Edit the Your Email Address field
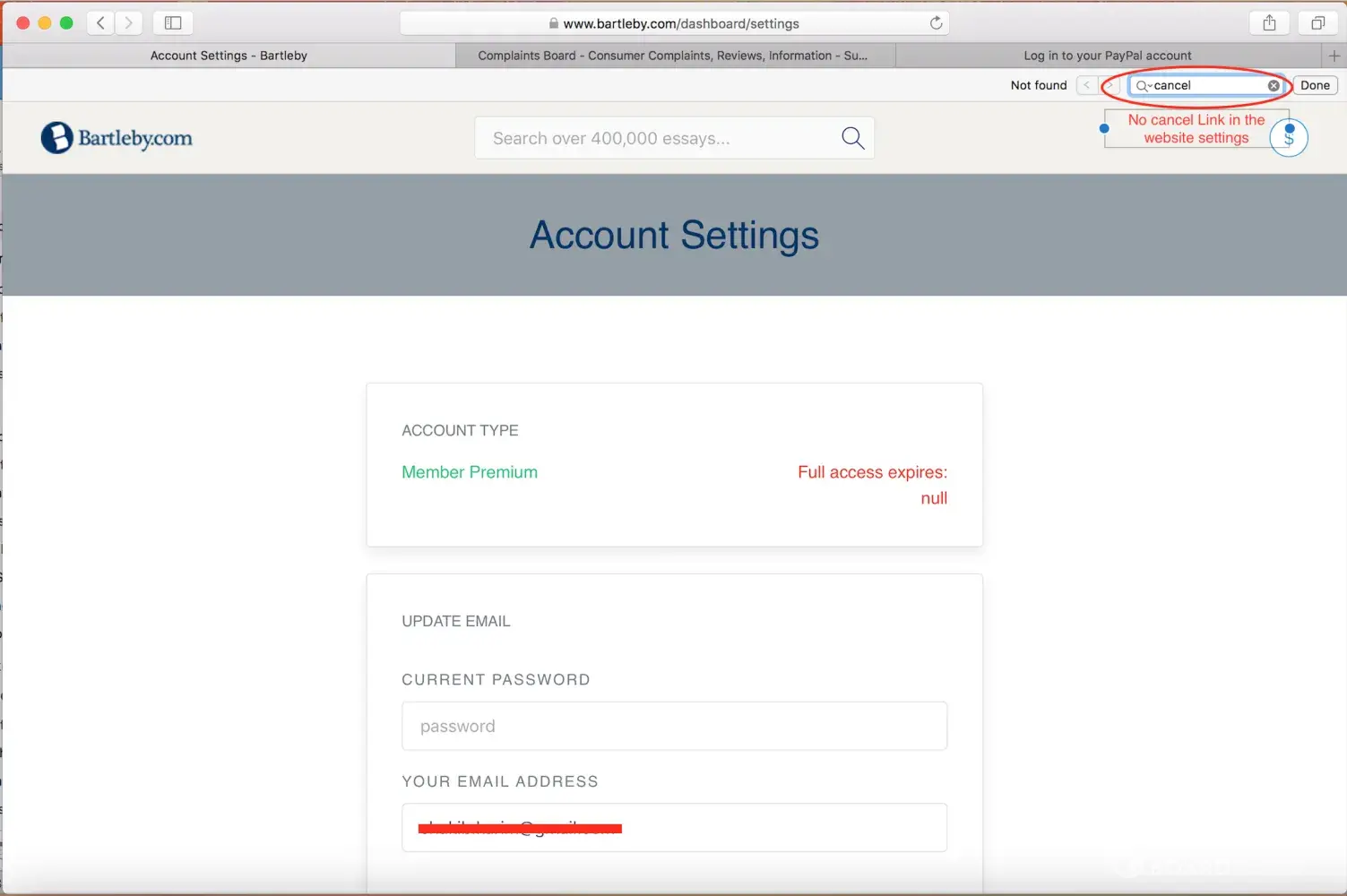The width and height of the screenshot is (1347, 896). point(674,827)
